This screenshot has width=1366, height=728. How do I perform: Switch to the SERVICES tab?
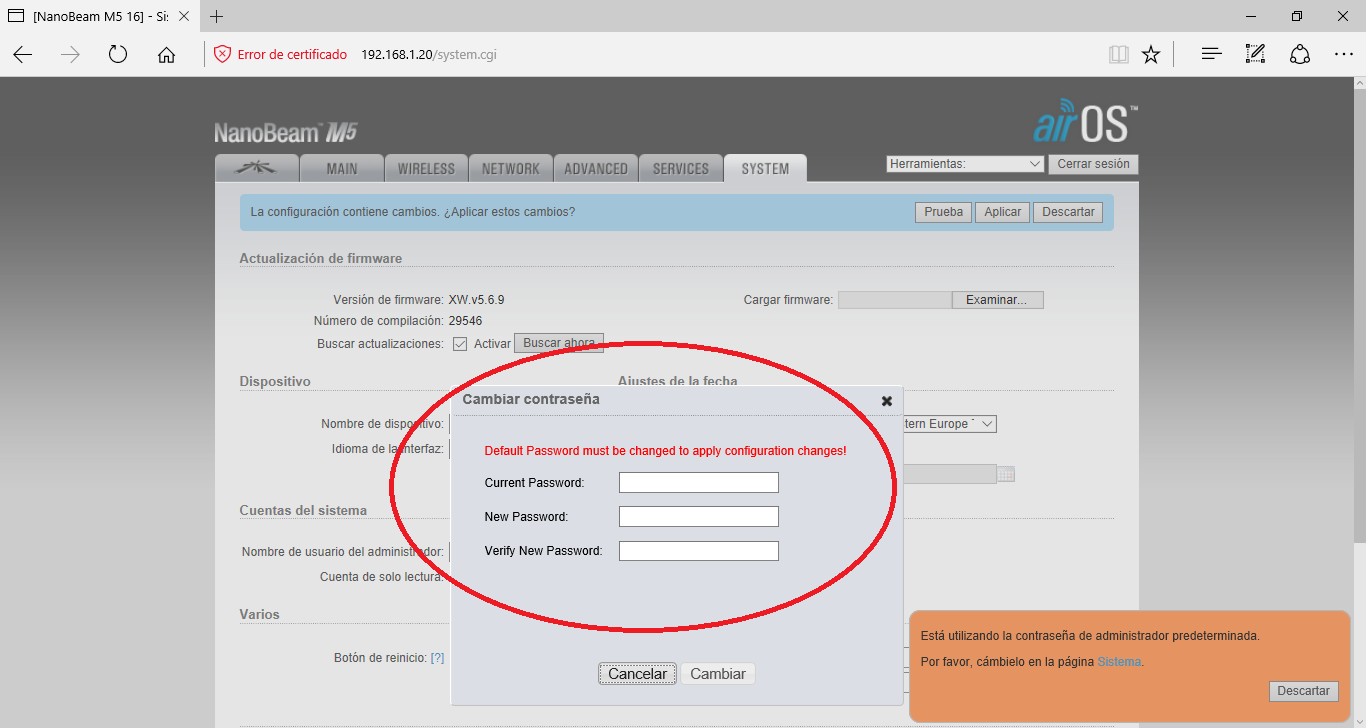coord(680,169)
